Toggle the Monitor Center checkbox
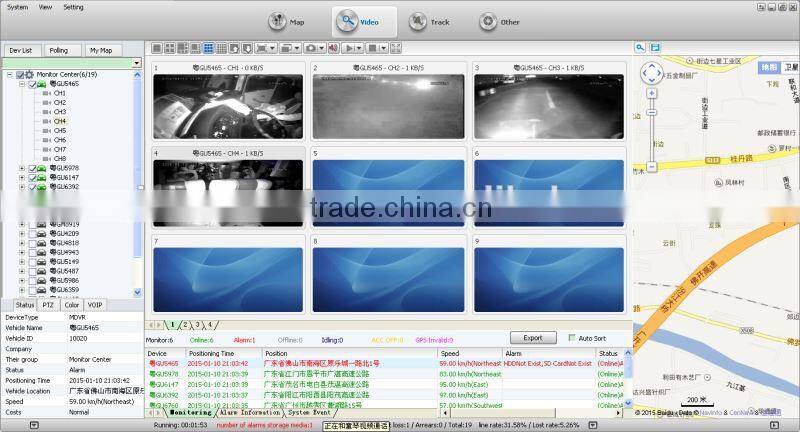Viewport: 800px width, 432px height. click(20, 74)
